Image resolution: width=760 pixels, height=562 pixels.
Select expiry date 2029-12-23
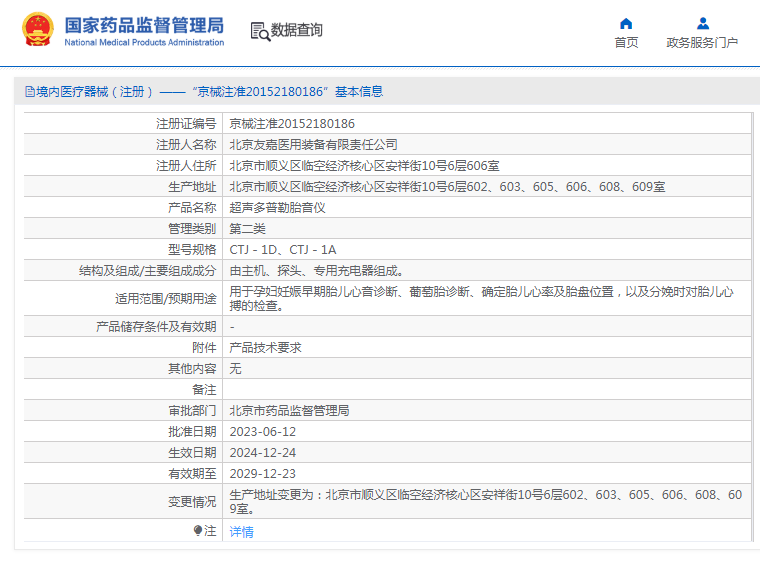(x=262, y=473)
